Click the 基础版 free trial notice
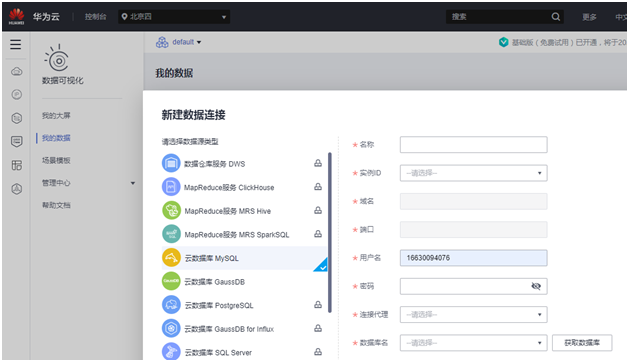Screen dimensions: 629x362 (x=568, y=43)
